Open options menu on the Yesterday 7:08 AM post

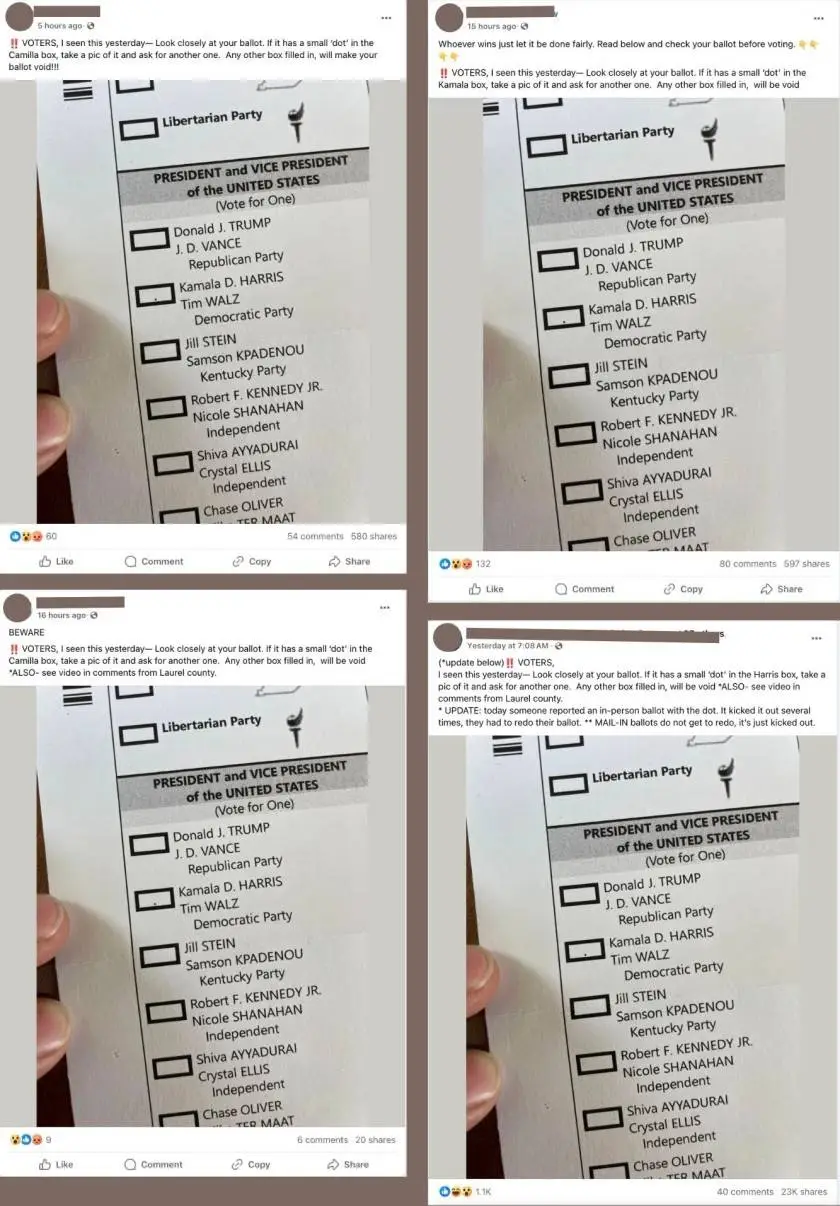point(816,638)
